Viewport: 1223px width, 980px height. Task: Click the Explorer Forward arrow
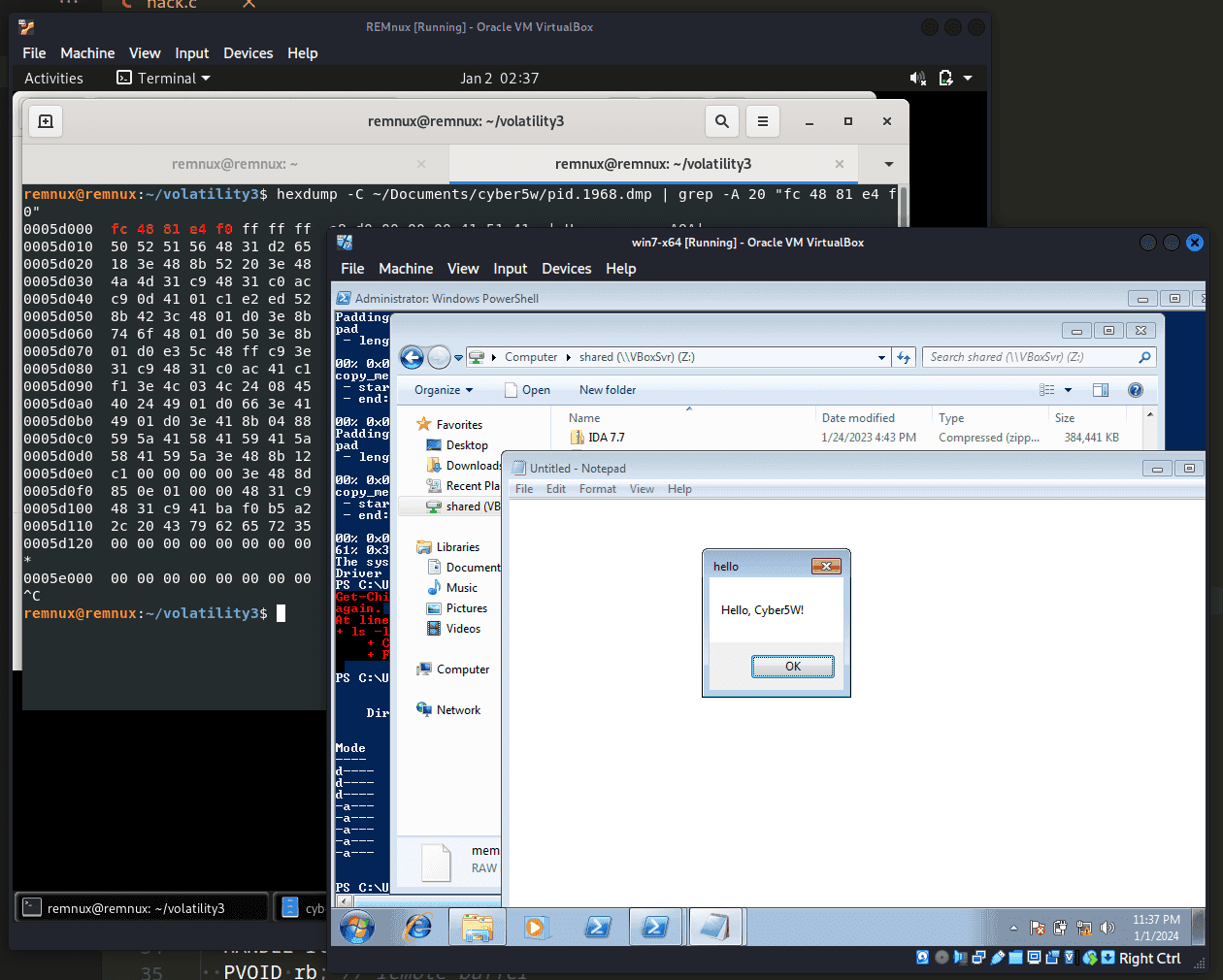[439, 358]
